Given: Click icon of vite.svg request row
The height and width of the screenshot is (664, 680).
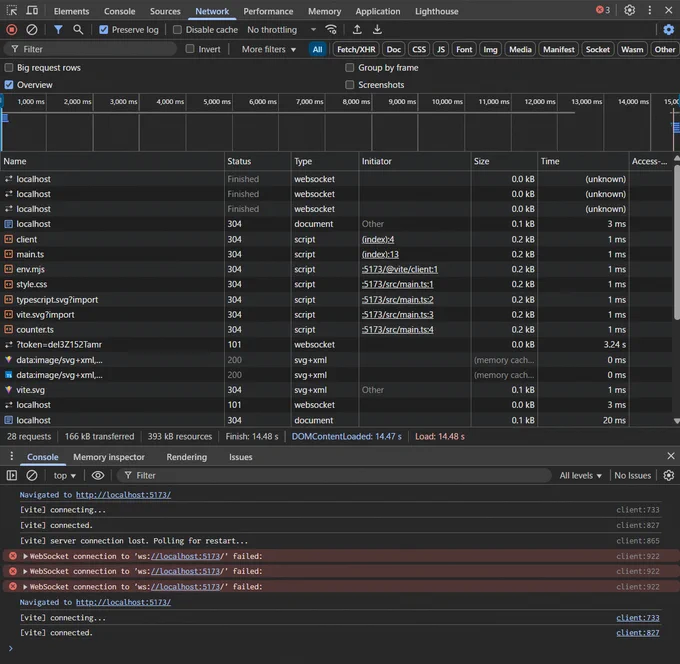Looking at the screenshot, I should [8, 389].
